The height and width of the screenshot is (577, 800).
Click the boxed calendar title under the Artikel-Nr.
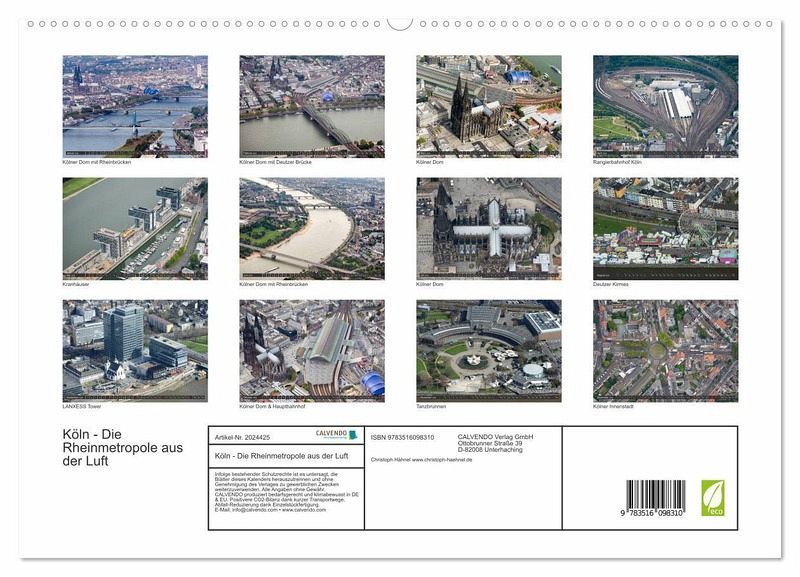coord(282,456)
